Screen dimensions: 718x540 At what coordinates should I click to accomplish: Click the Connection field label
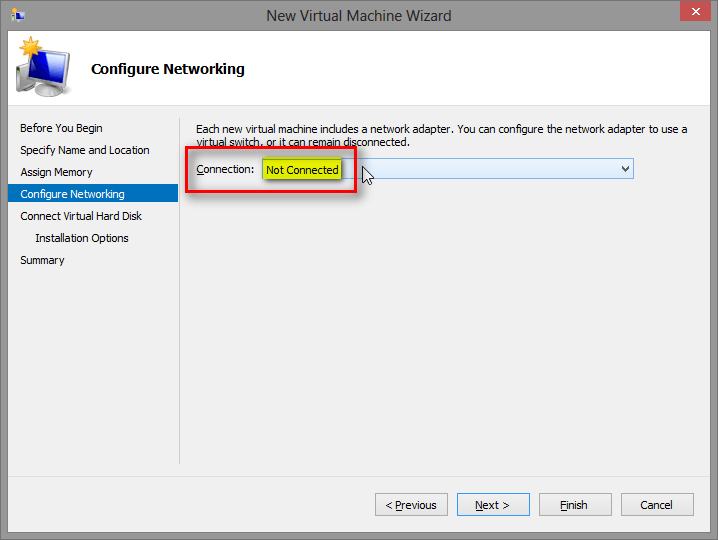click(x=225, y=170)
